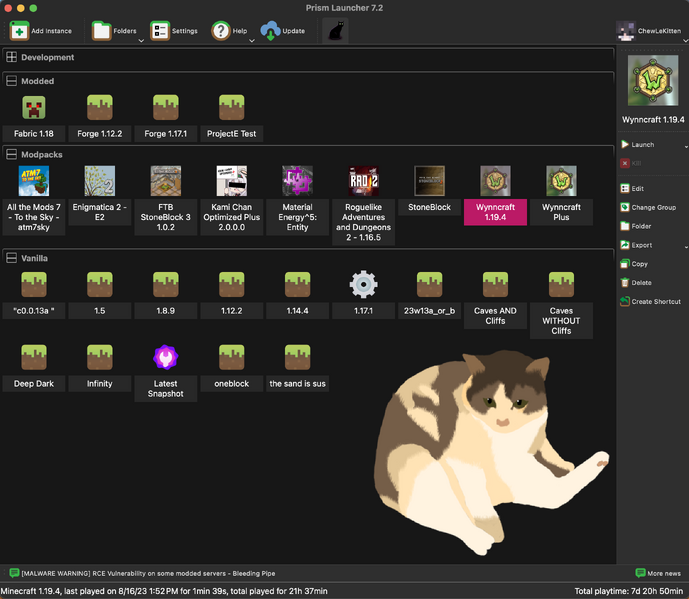Select the 1.17.1 gear icon instance
The image size is (689, 599).
click(x=363, y=285)
